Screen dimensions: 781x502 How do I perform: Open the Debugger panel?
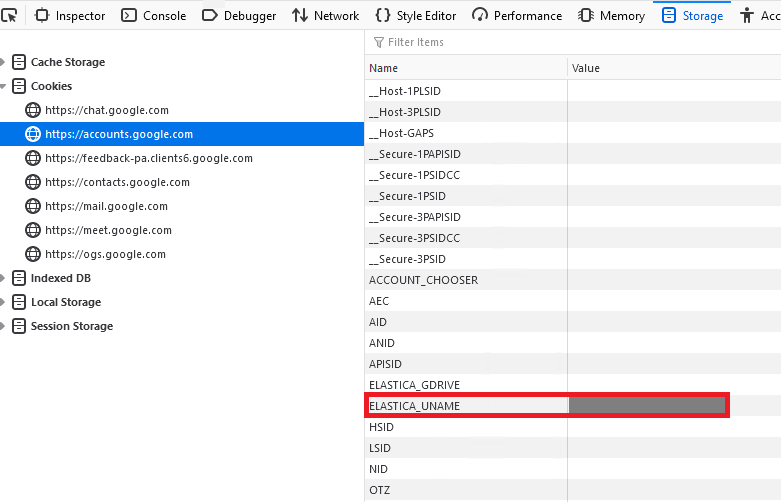[x=238, y=15]
